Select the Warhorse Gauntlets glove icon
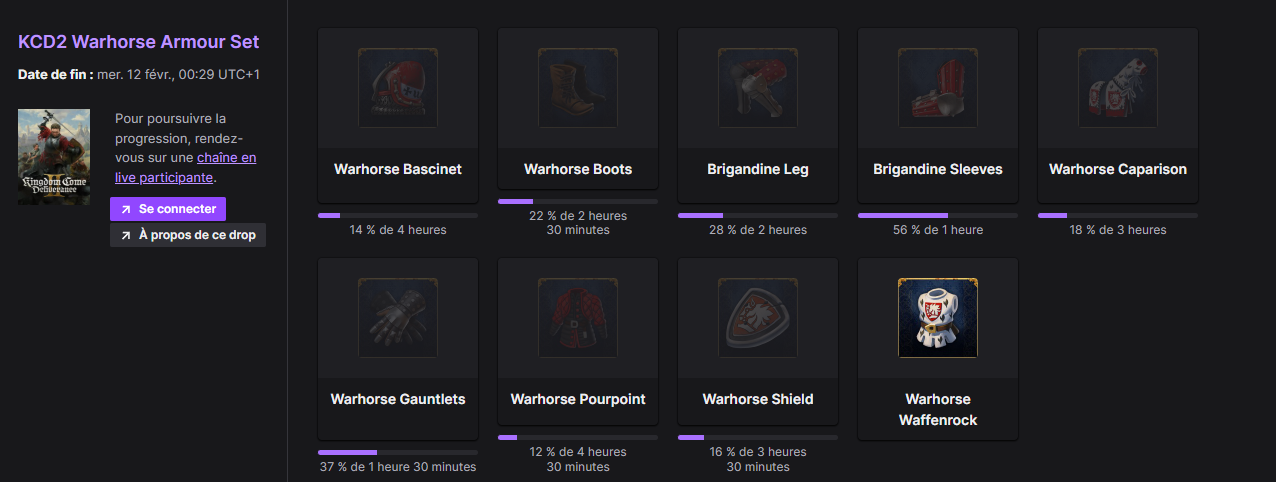 click(398, 318)
